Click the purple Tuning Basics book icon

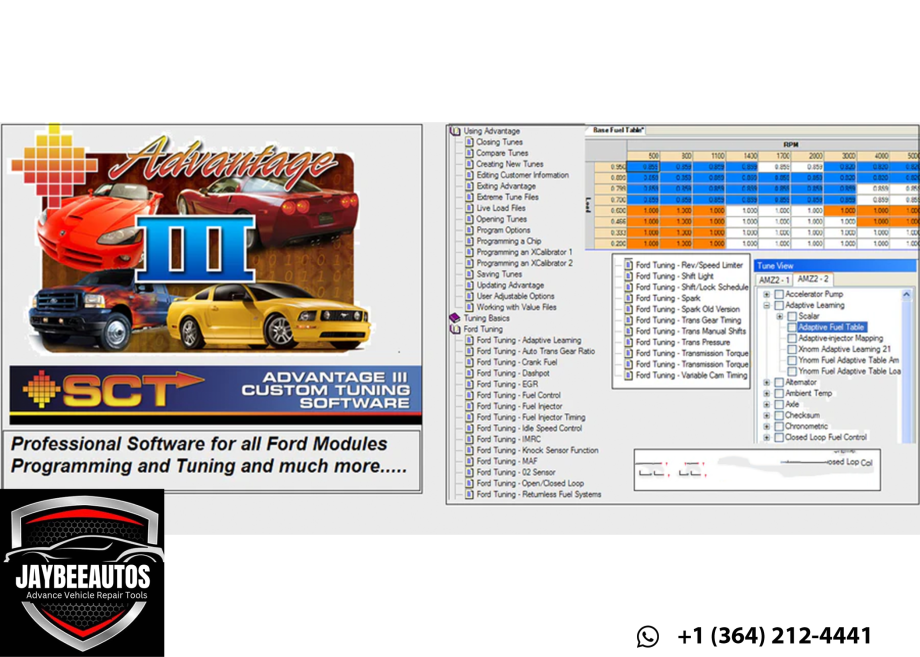point(455,318)
